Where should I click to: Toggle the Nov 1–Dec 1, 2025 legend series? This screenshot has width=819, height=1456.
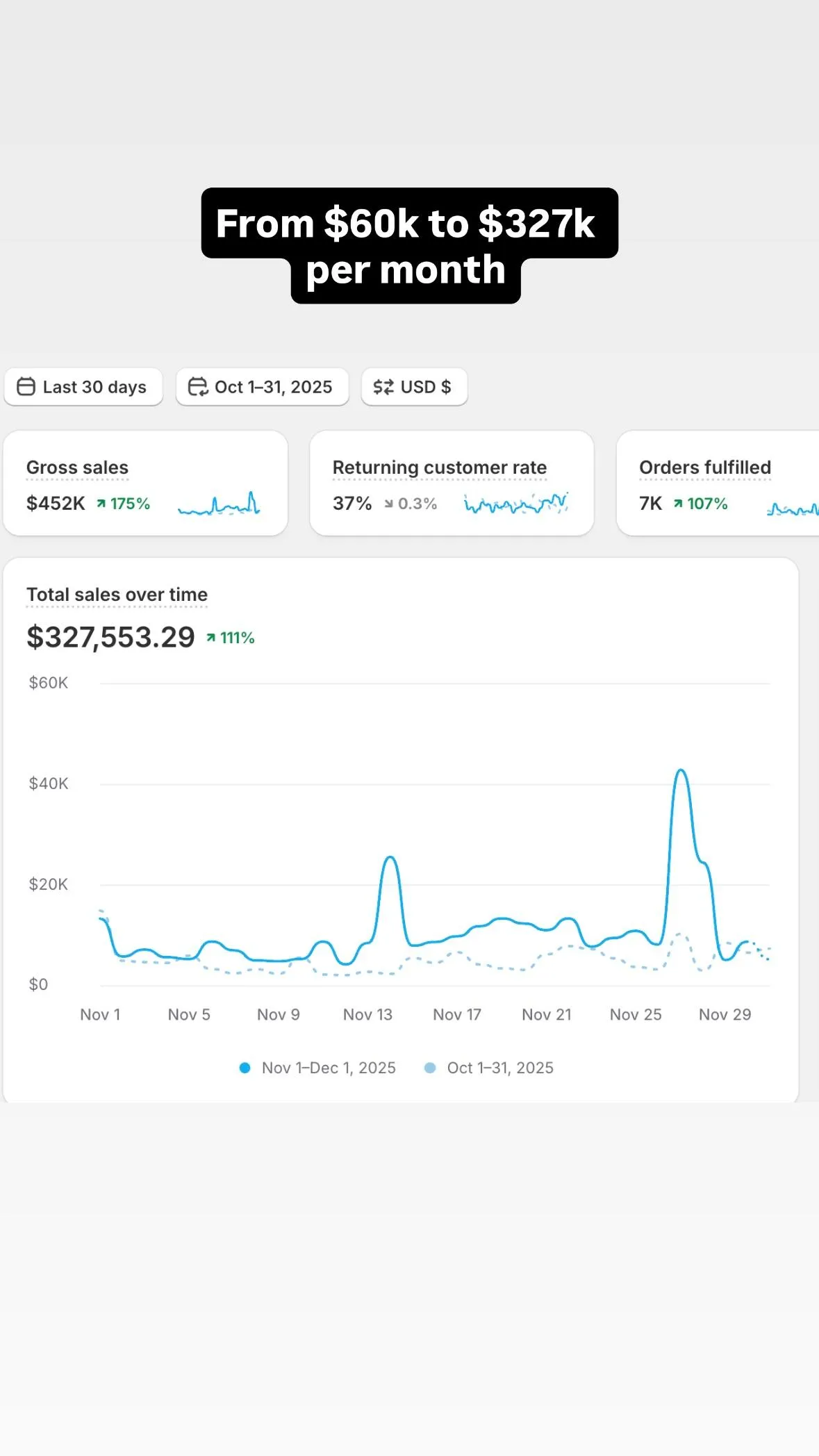point(328,1068)
